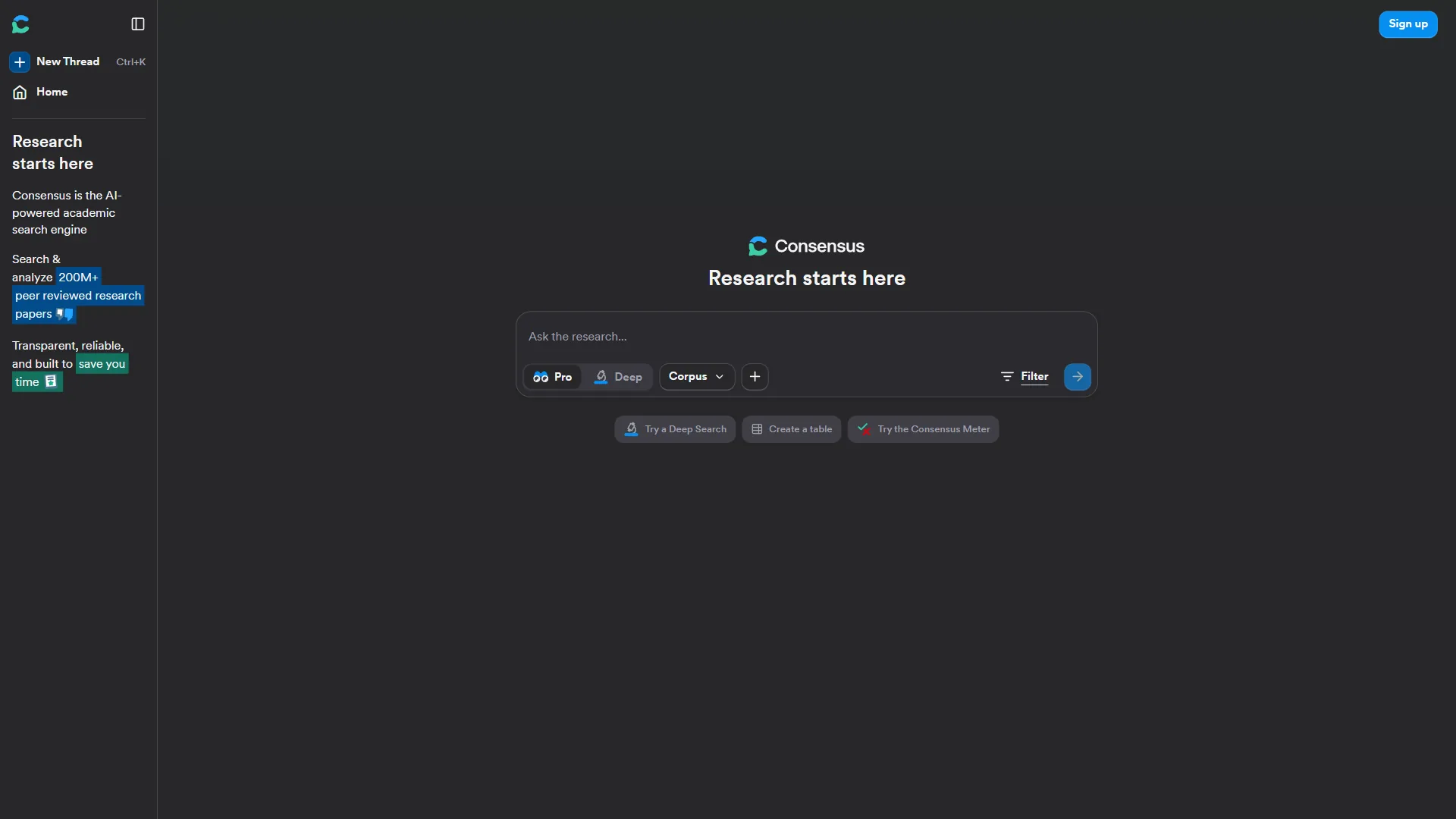
Task: Click the blue plus icon beside New Thread
Action: pyautogui.click(x=20, y=61)
